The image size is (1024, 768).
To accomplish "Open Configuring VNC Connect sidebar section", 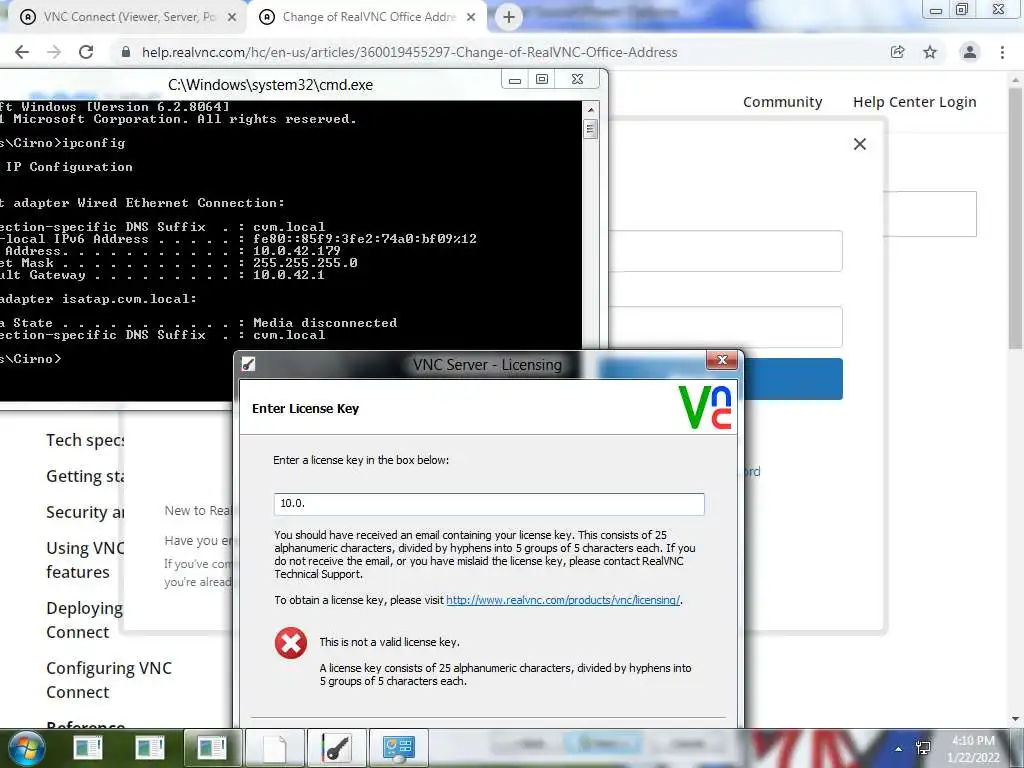I will tap(109, 680).
